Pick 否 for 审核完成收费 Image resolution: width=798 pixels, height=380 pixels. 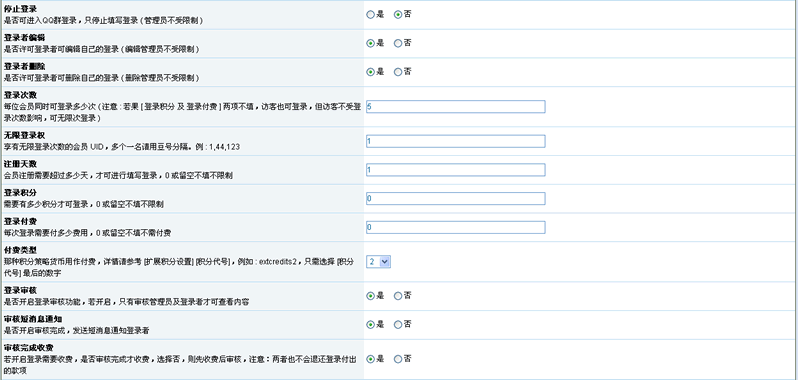point(398,359)
